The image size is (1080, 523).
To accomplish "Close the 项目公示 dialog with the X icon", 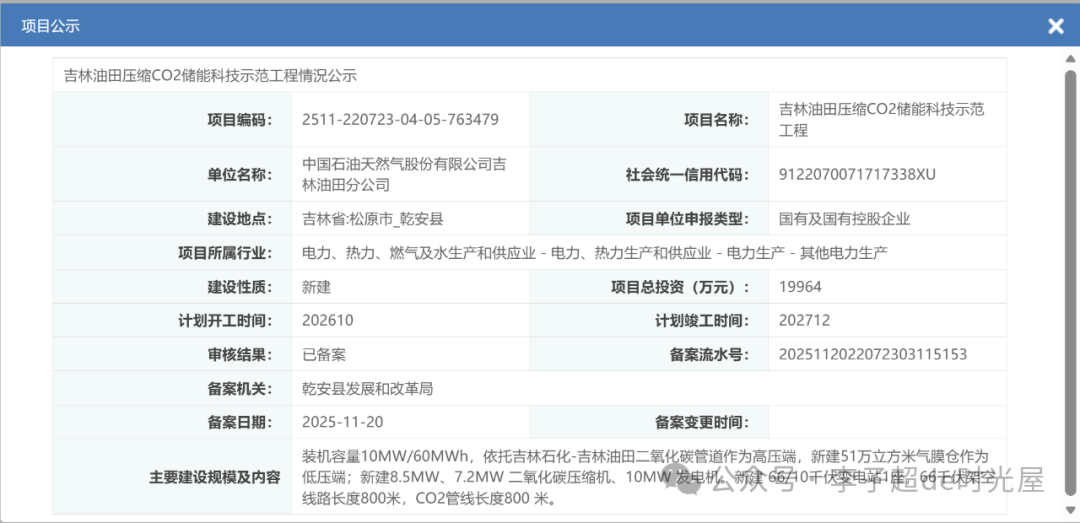I will [1055, 26].
